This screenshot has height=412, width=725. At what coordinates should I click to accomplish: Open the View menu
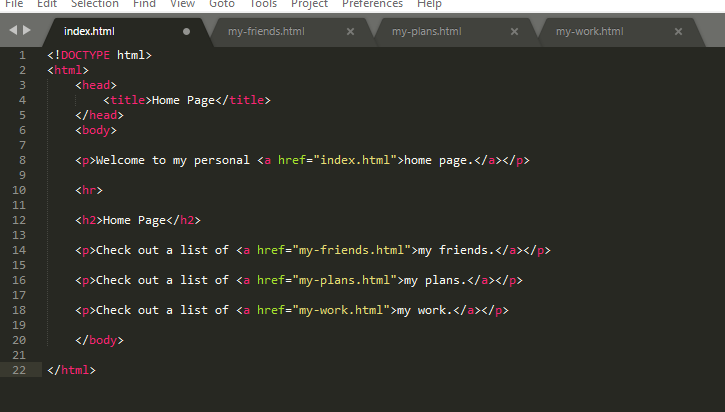tap(182, 4)
